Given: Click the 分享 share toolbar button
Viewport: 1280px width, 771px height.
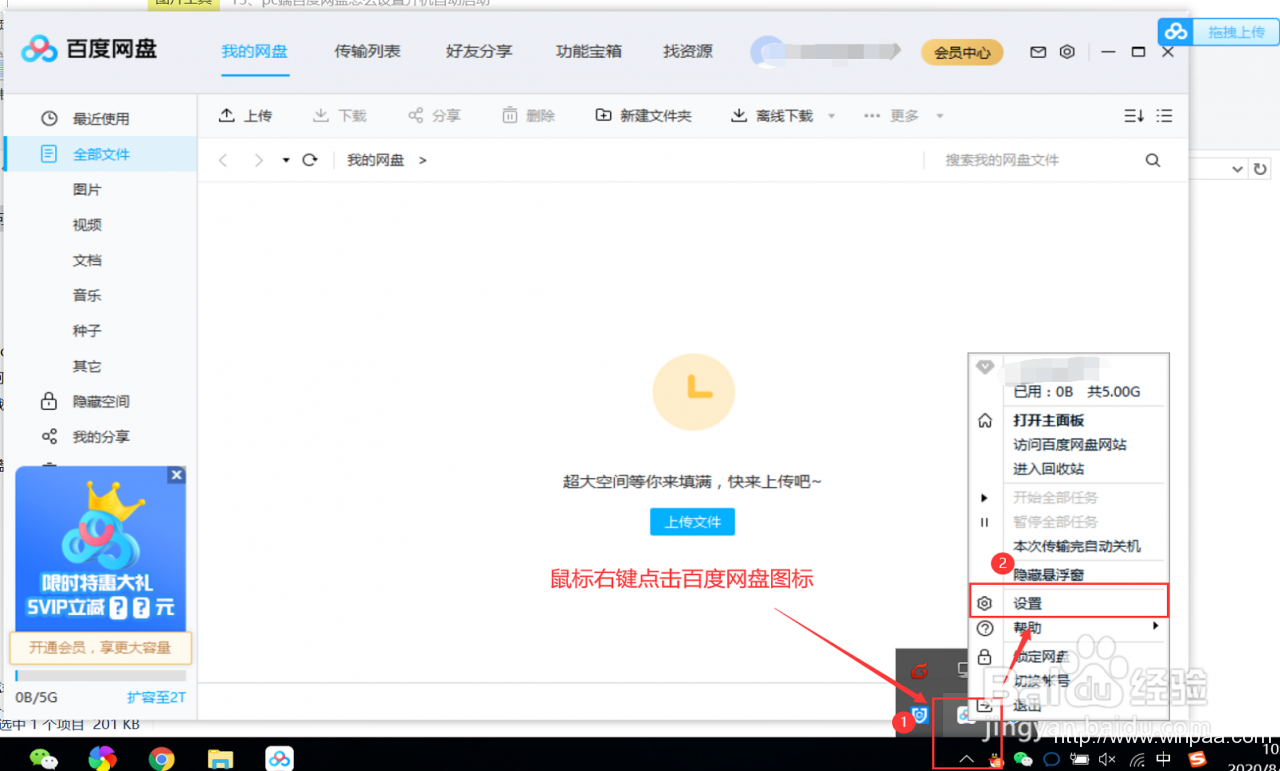Looking at the screenshot, I should click(x=434, y=116).
